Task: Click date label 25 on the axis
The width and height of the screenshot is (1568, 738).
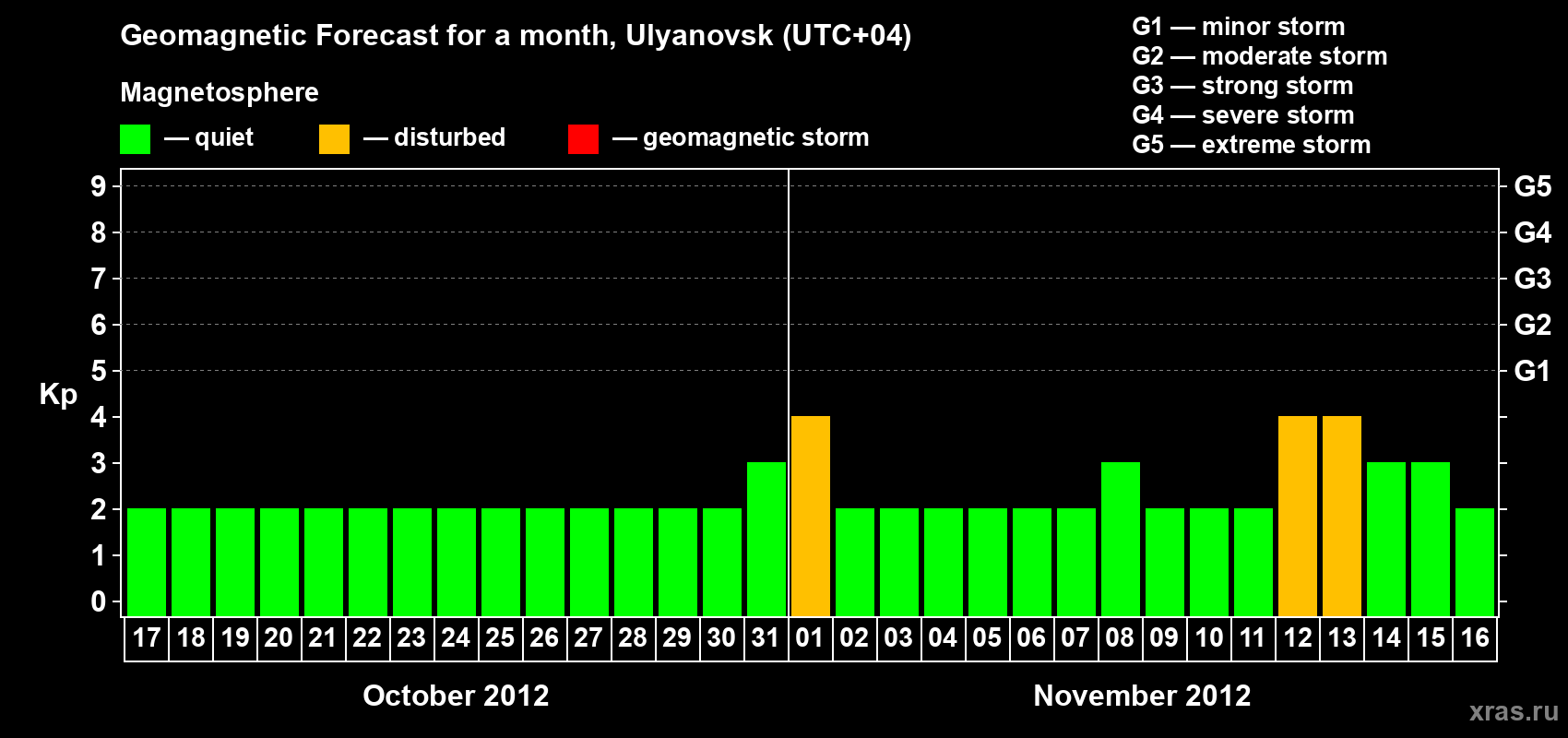Action: coord(500,638)
